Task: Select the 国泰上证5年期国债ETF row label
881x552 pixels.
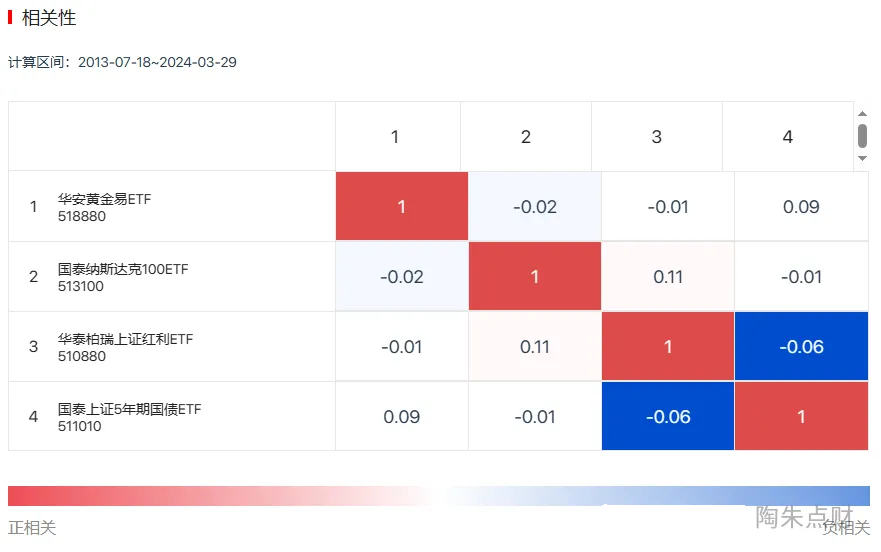Action: [x=129, y=417]
